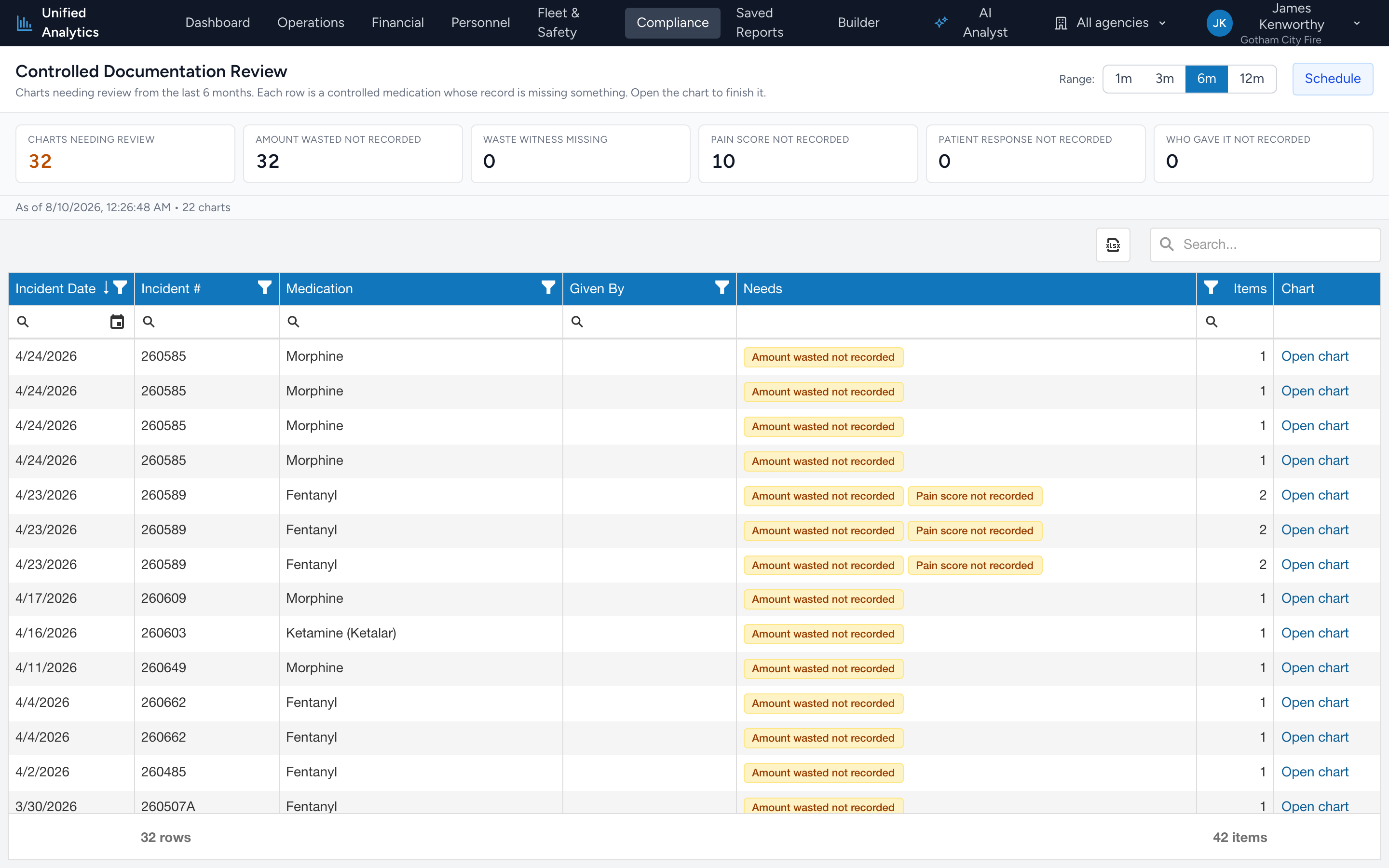1389x868 pixels.
Task: Click the Pain Score Not Recorded card
Action: [807, 154]
